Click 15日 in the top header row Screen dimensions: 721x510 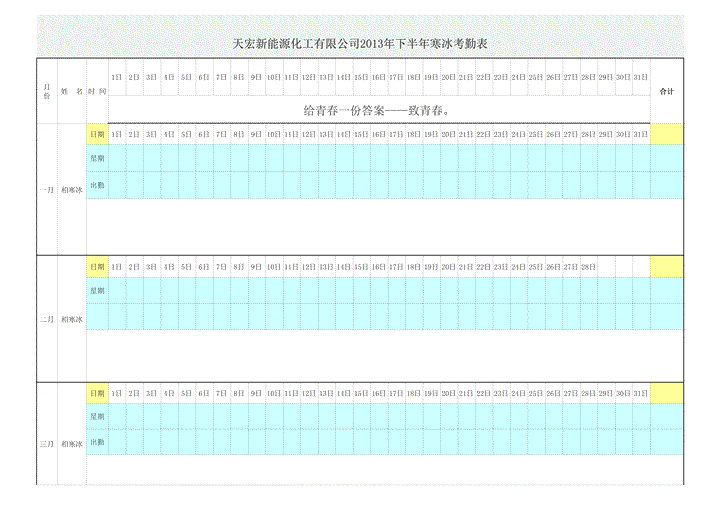[x=361, y=77]
